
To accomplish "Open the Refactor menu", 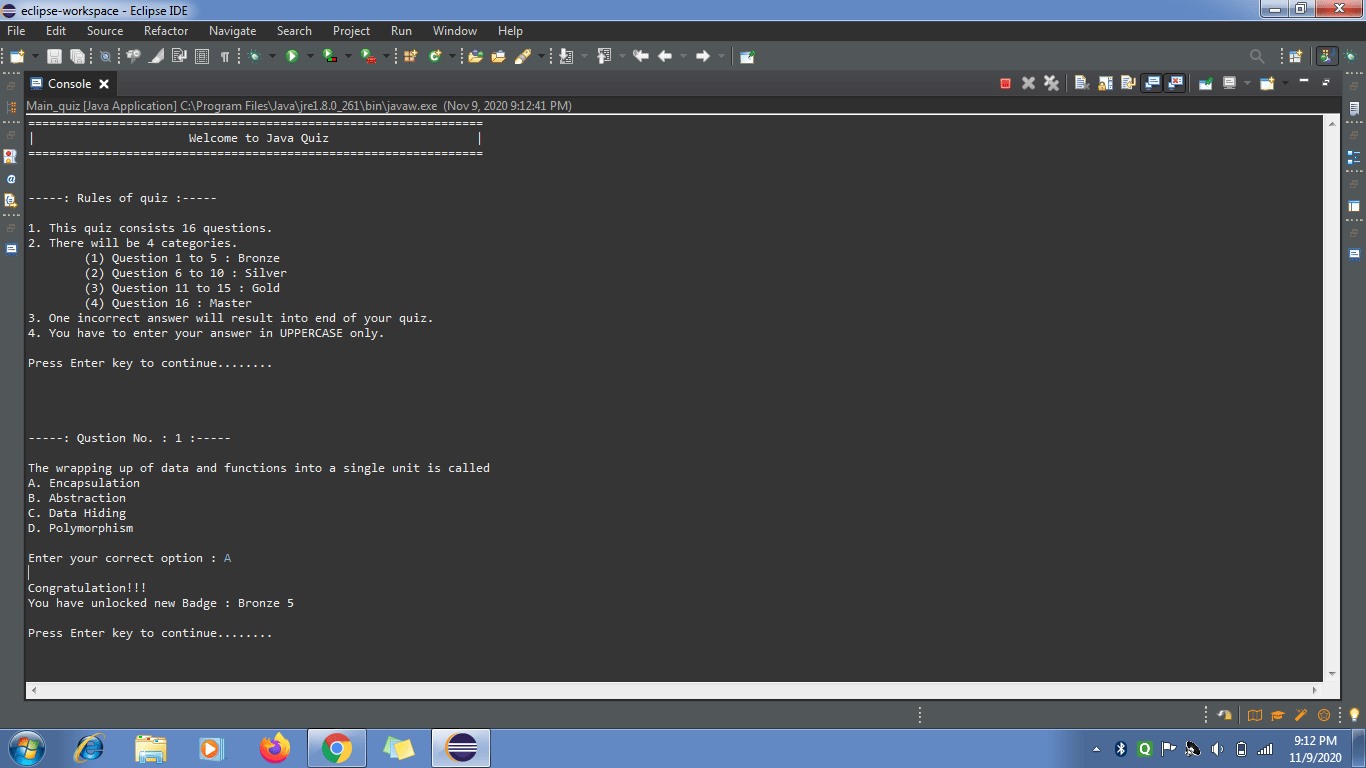I will tap(166, 31).
